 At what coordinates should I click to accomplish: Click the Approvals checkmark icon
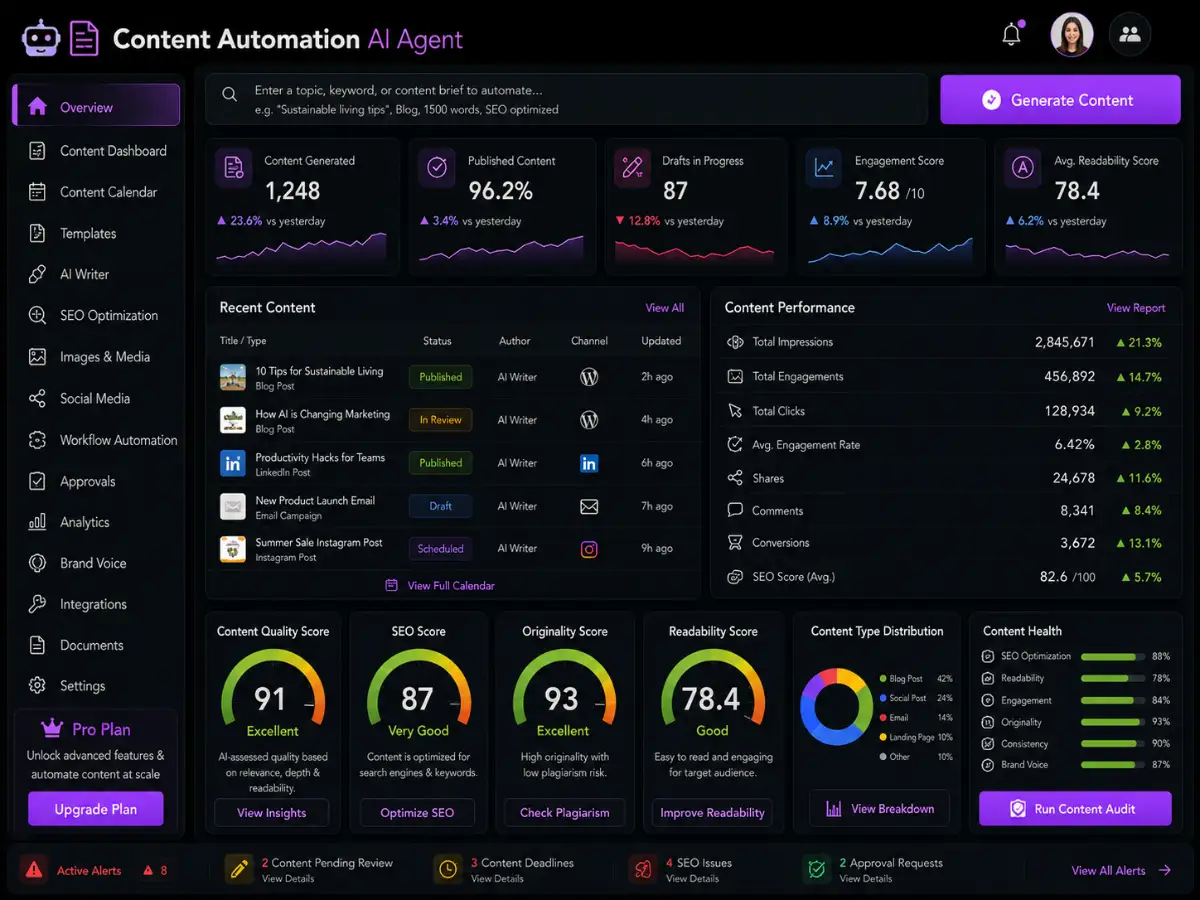(37, 481)
